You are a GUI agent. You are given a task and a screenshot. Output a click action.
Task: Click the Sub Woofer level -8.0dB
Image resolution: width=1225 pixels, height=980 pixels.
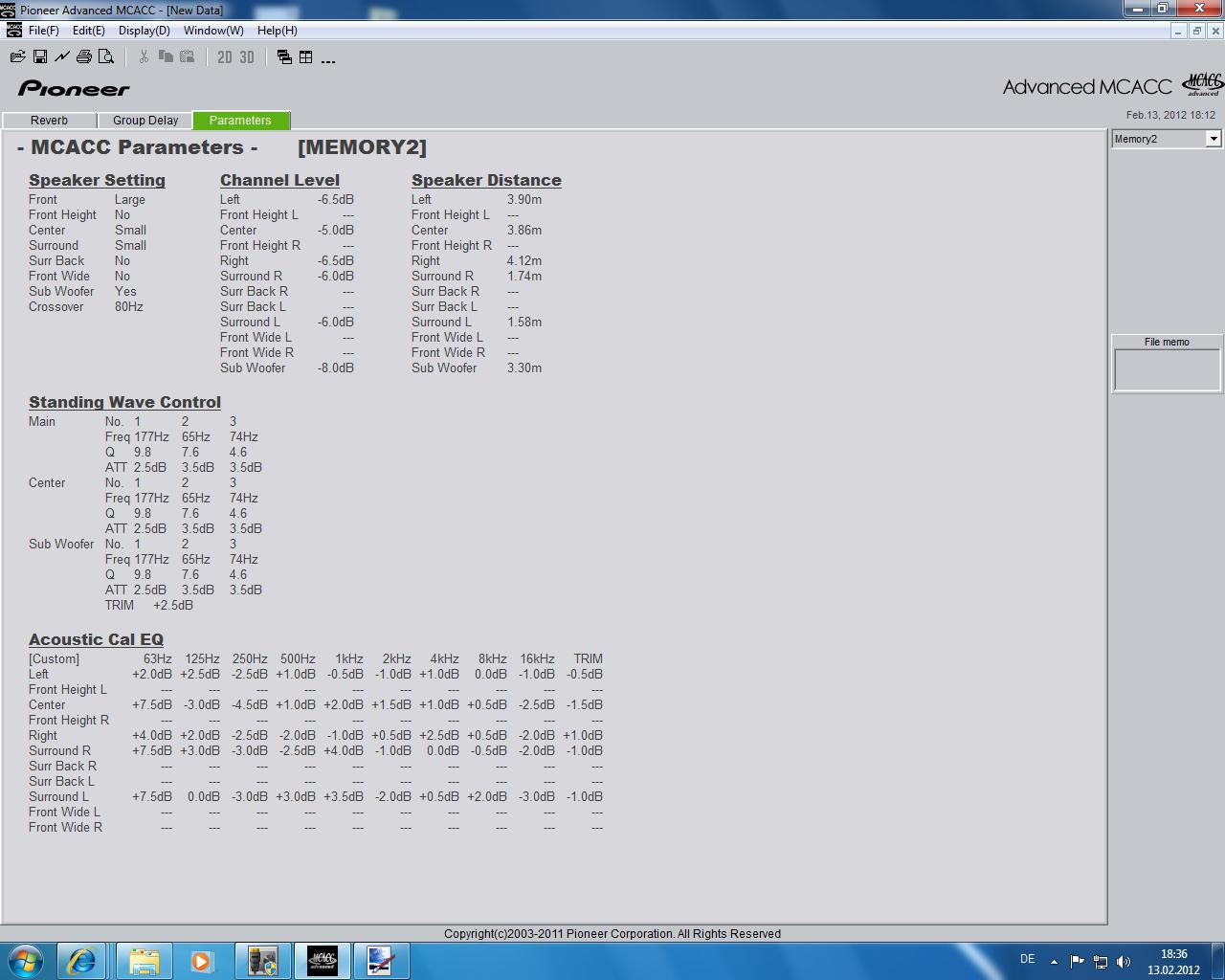point(336,367)
